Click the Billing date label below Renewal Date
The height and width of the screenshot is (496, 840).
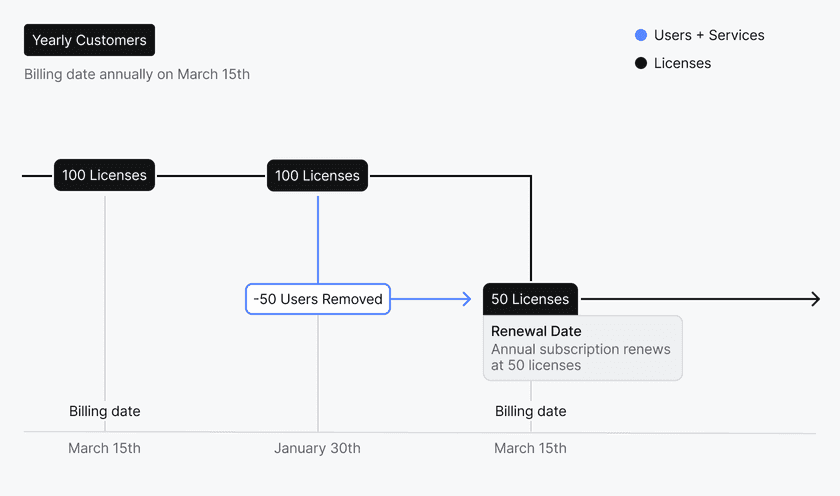[x=530, y=411]
